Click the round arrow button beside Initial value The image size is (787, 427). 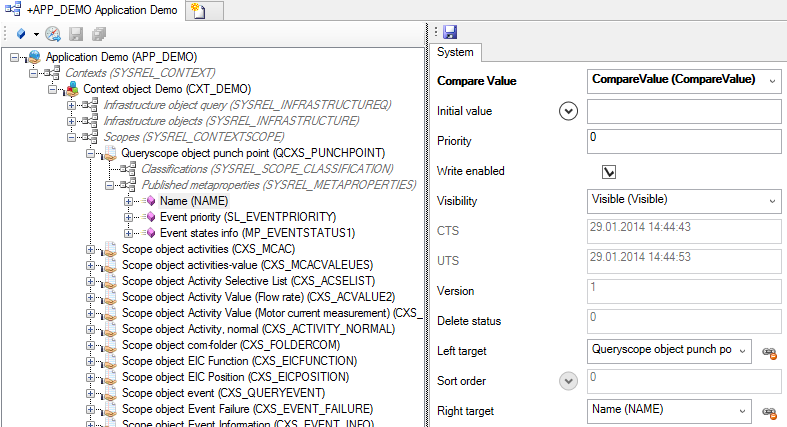569,111
